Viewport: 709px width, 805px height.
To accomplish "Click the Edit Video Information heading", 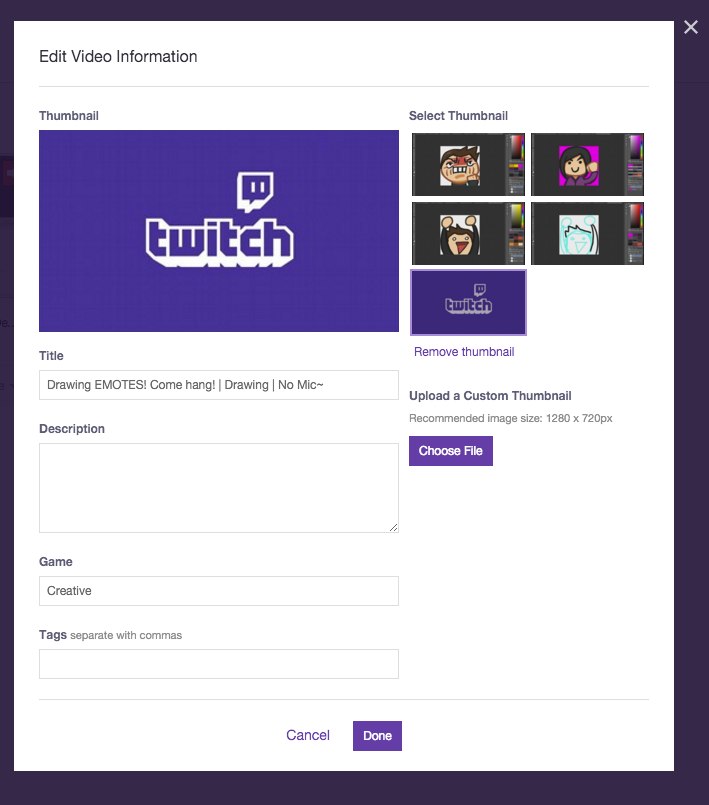I will (117, 57).
